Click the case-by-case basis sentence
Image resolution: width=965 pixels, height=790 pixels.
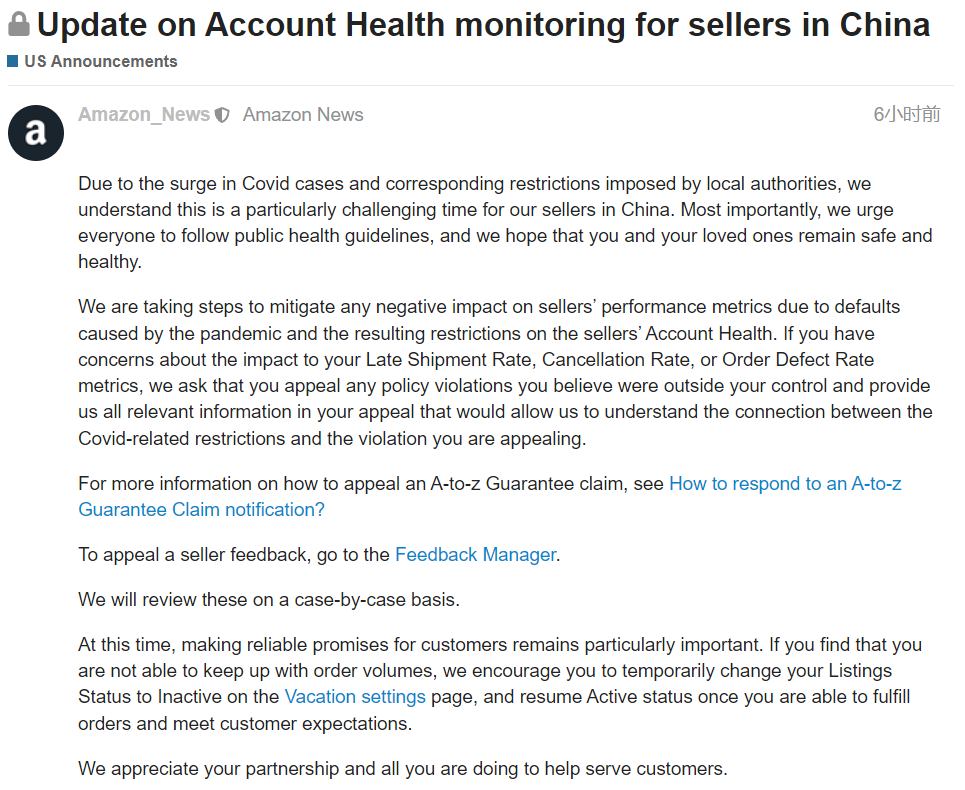[x=269, y=599]
